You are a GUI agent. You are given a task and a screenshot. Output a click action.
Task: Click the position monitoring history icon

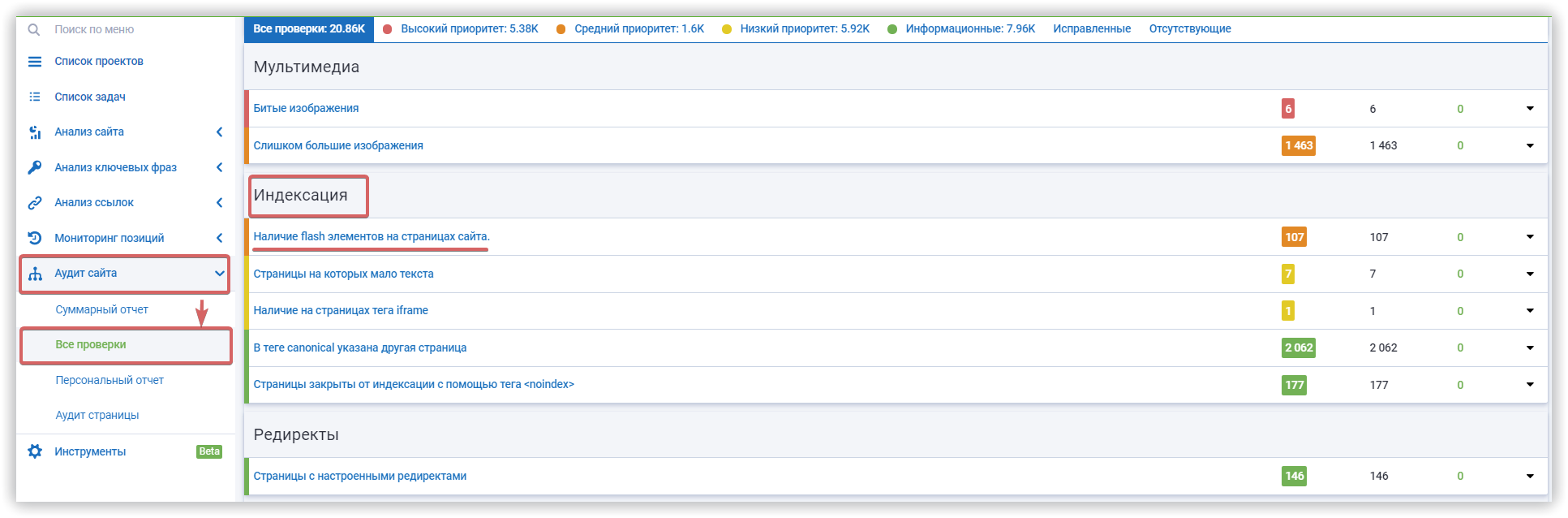click(35, 238)
